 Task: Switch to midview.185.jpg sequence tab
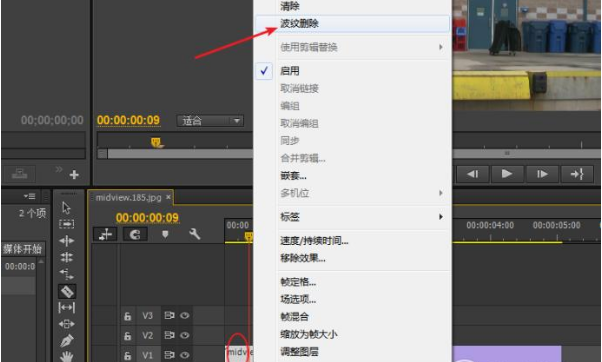129,197
